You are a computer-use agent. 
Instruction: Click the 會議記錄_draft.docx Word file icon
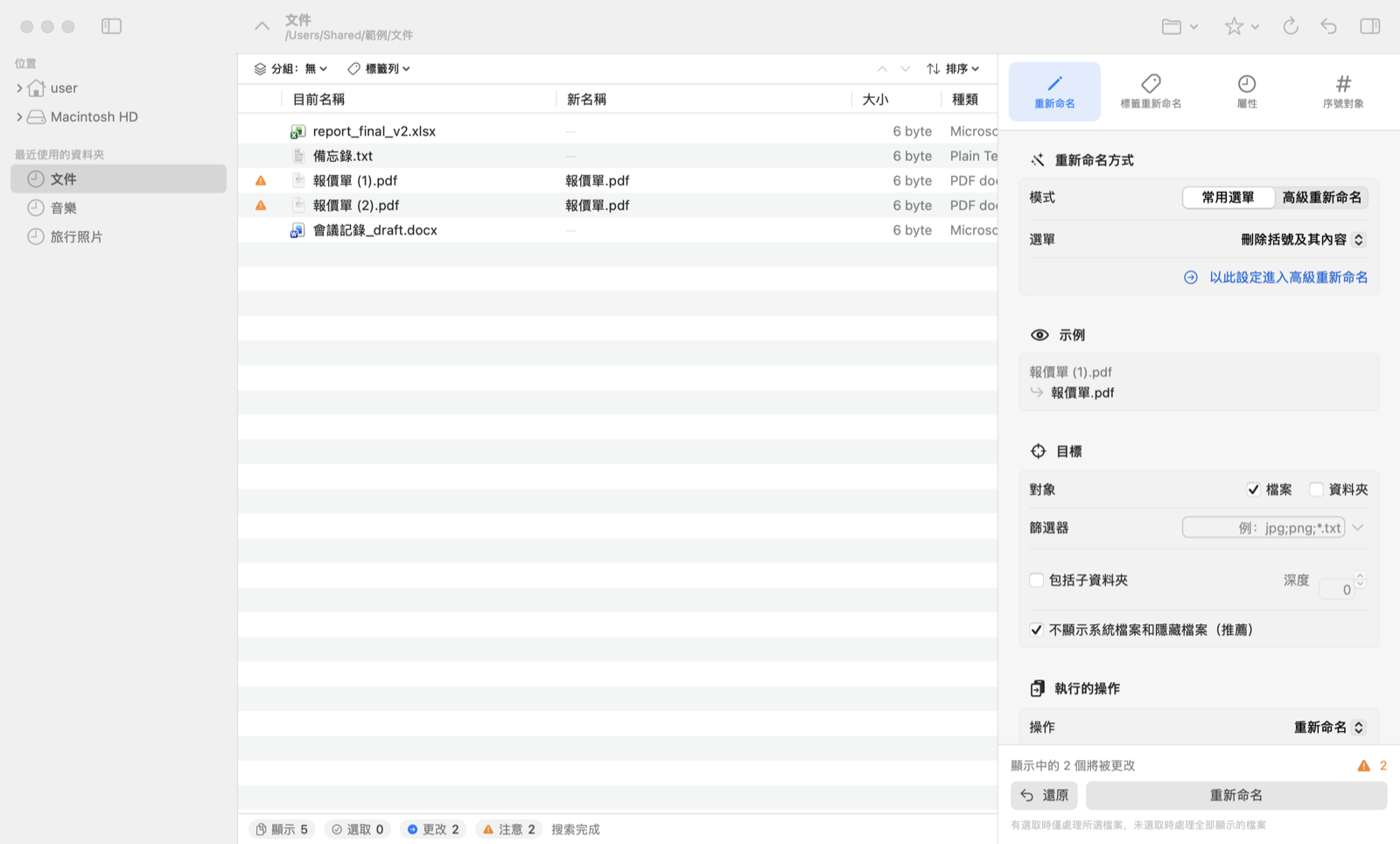tap(297, 230)
